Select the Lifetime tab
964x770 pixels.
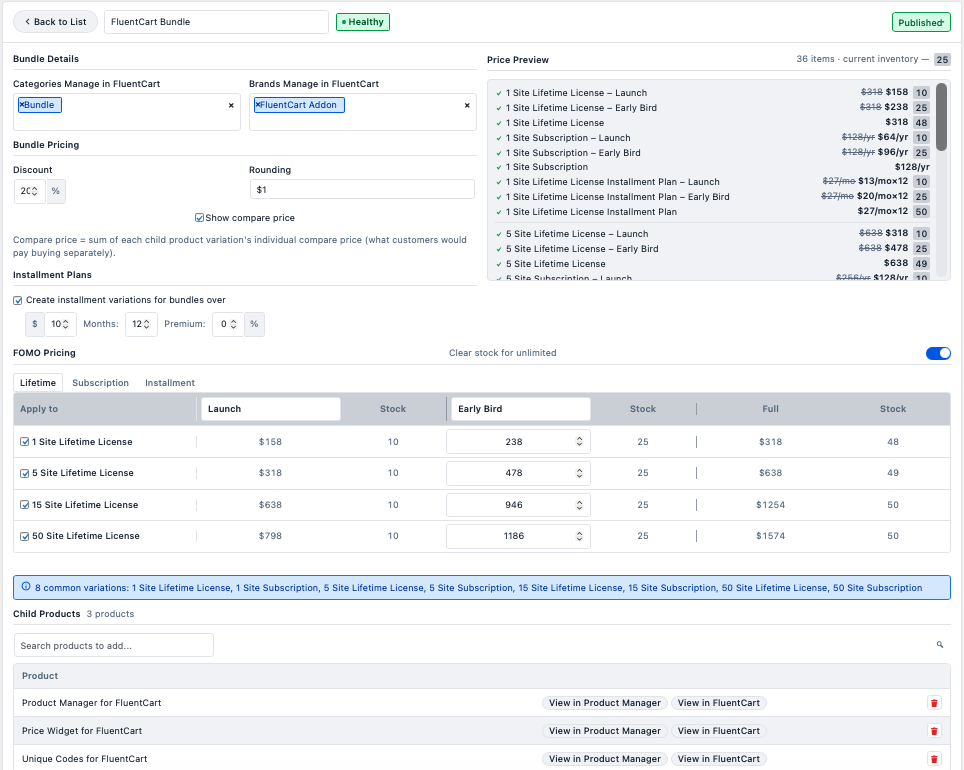(x=38, y=383)
